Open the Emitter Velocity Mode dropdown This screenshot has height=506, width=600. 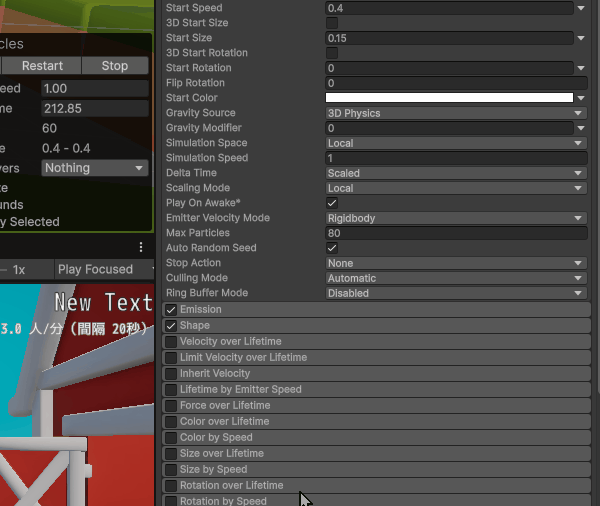pos(455,218)
